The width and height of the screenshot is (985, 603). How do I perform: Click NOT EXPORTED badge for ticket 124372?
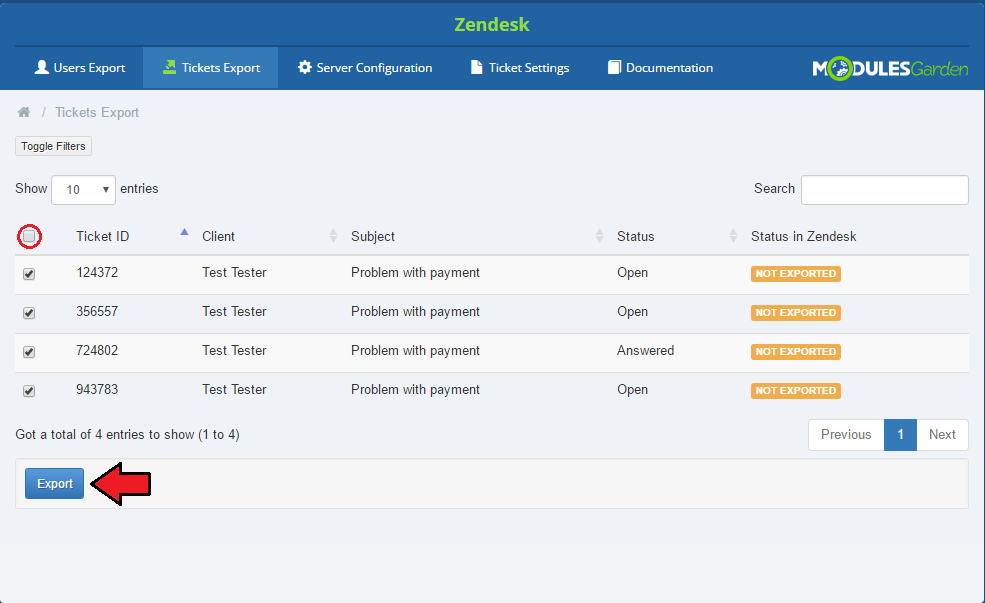click(x=795, y=274)
